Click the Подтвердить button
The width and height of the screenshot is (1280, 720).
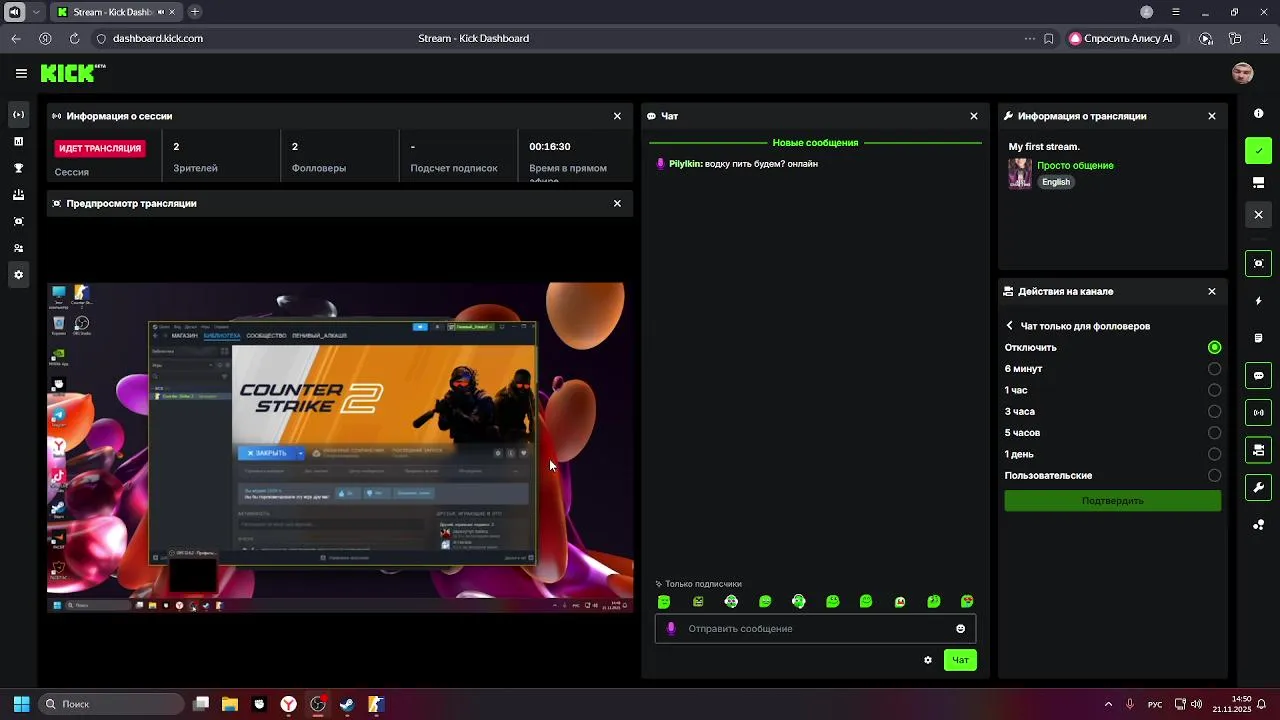(1112, 501)
